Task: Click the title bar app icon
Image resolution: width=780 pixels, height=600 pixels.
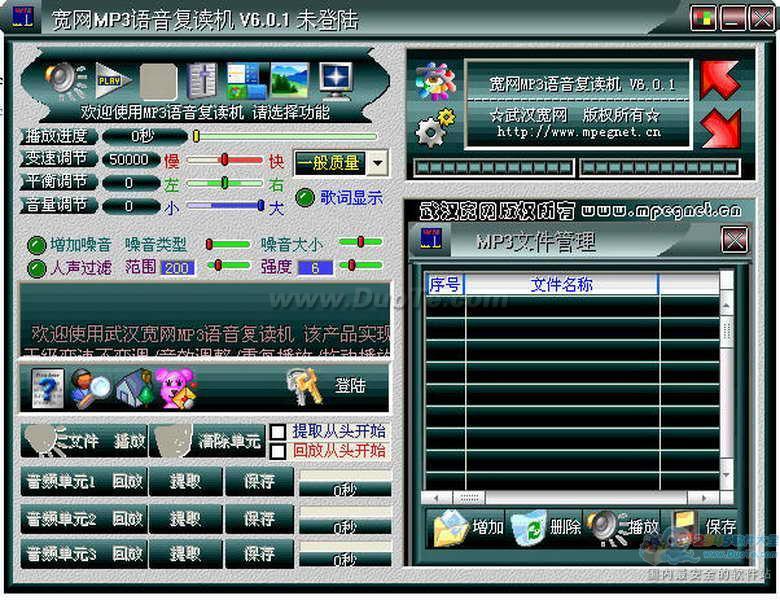Action: click(22, 16)
